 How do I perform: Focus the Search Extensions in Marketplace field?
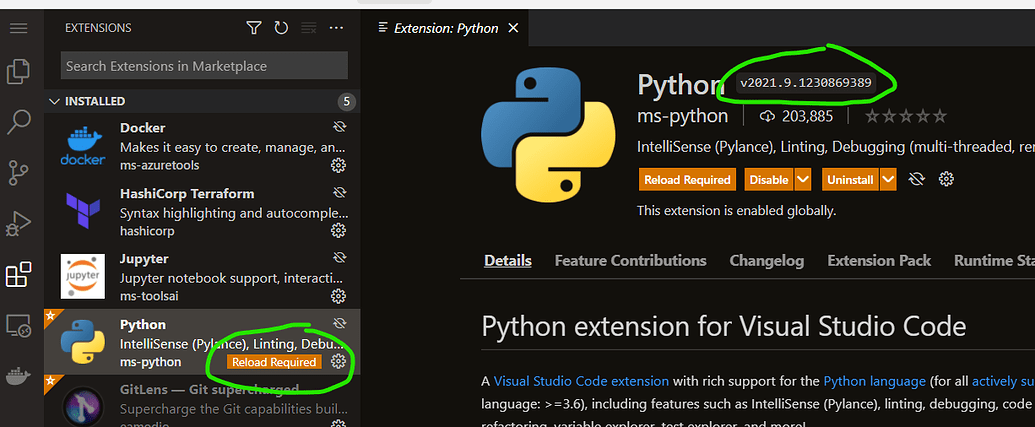pos(204,66)
